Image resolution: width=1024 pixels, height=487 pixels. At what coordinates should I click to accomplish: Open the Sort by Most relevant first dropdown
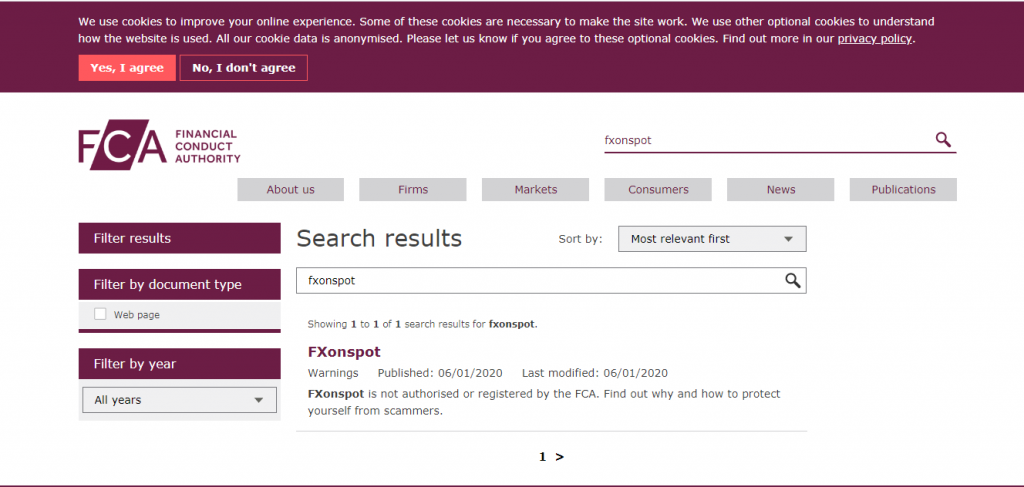click(712, 239)
